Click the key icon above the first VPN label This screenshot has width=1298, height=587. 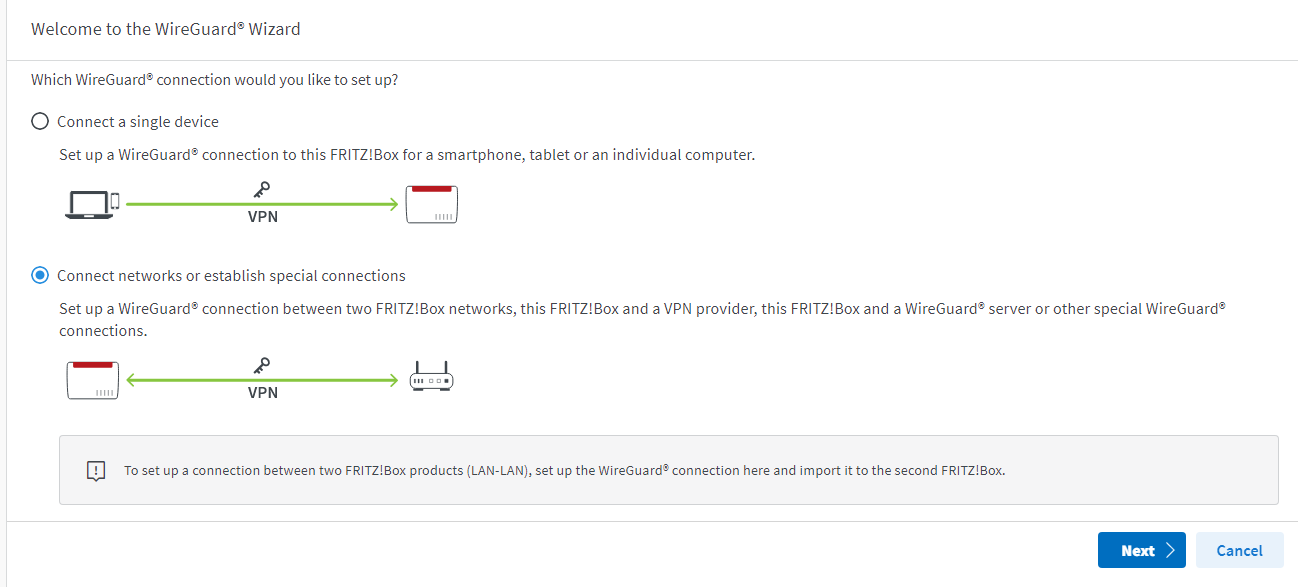pos(263,190)
